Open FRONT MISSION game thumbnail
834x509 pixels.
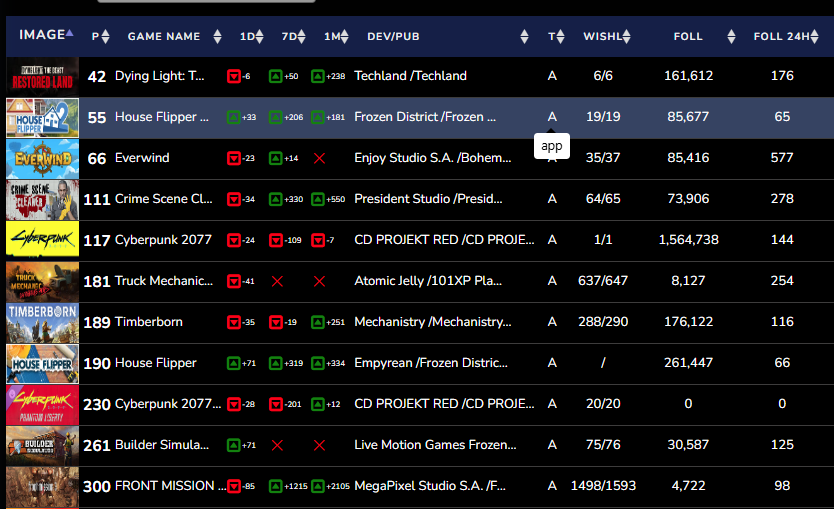(x=43, y=486)
